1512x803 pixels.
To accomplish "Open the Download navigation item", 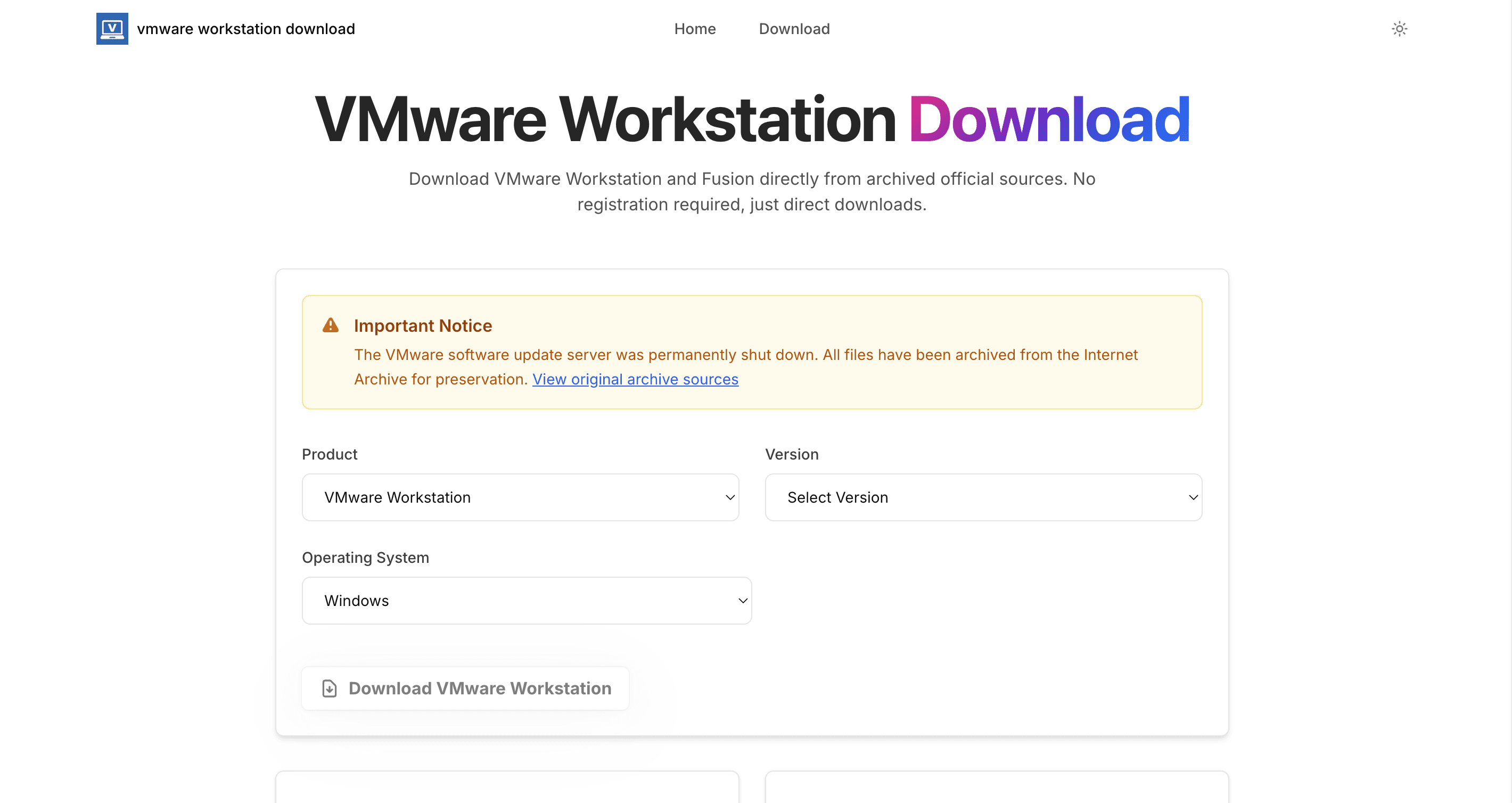I will click(794, 29).
